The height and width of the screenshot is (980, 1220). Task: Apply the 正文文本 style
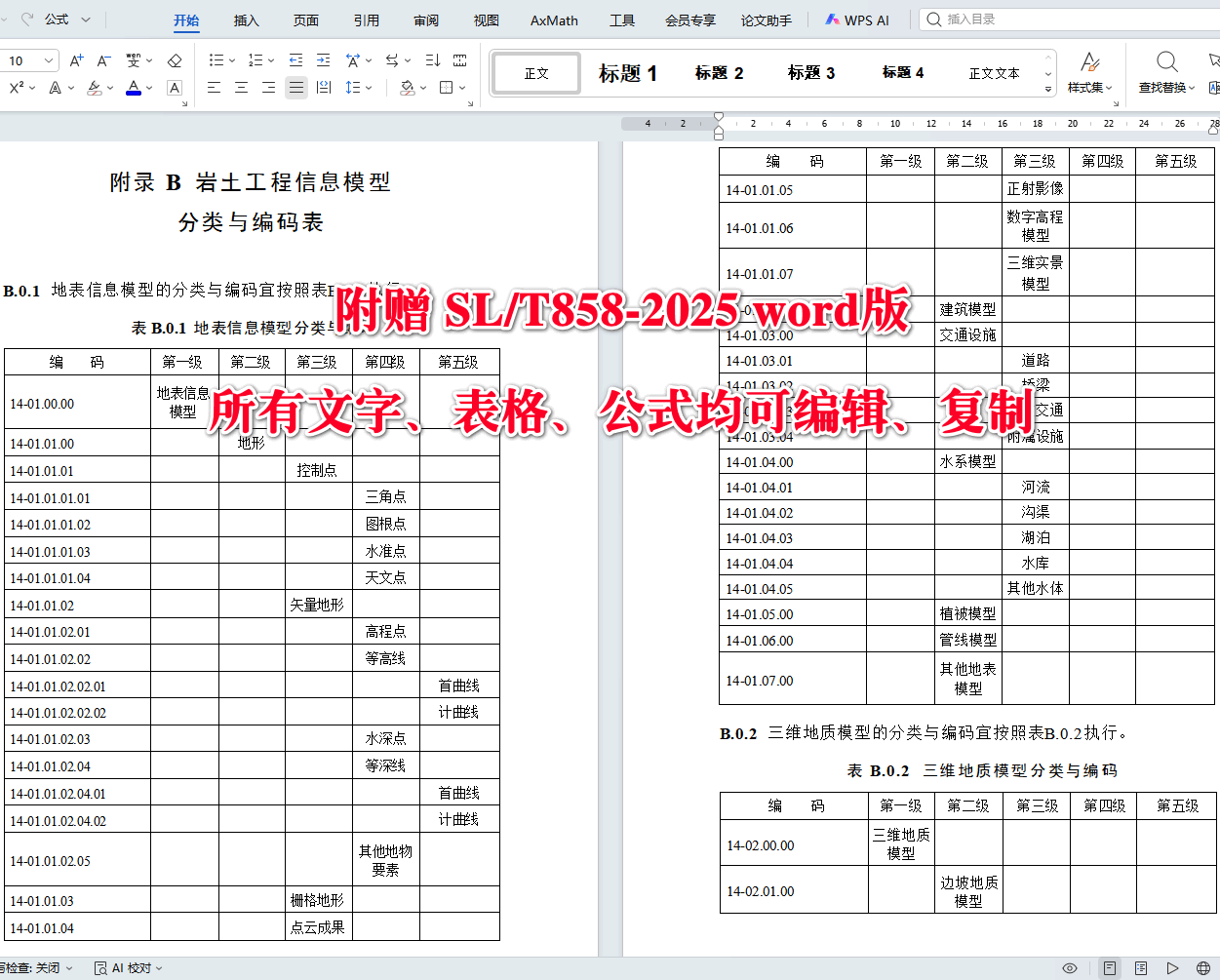(x=994, y=73)
